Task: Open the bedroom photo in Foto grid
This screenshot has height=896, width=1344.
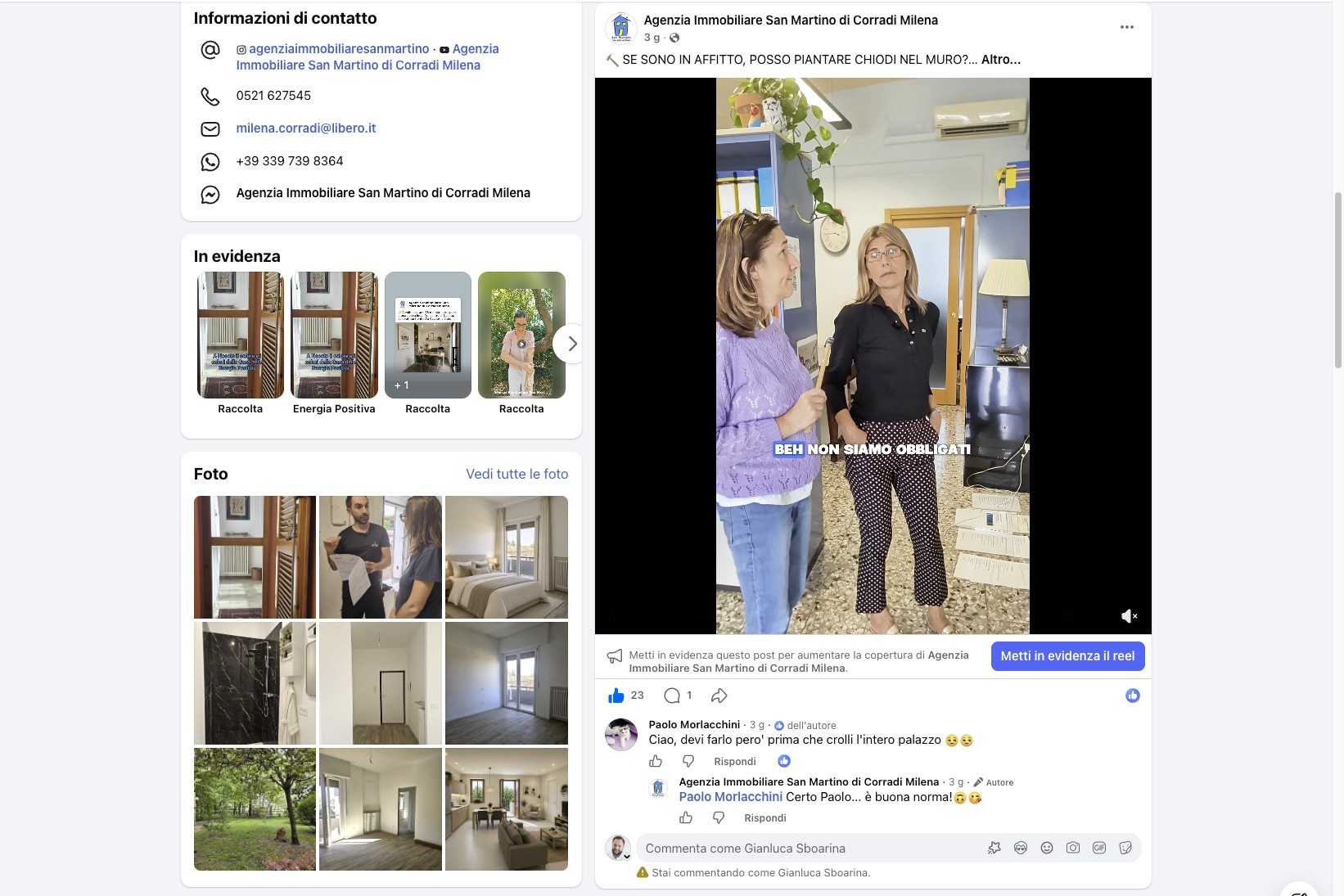Action: (x=507, y=557)
